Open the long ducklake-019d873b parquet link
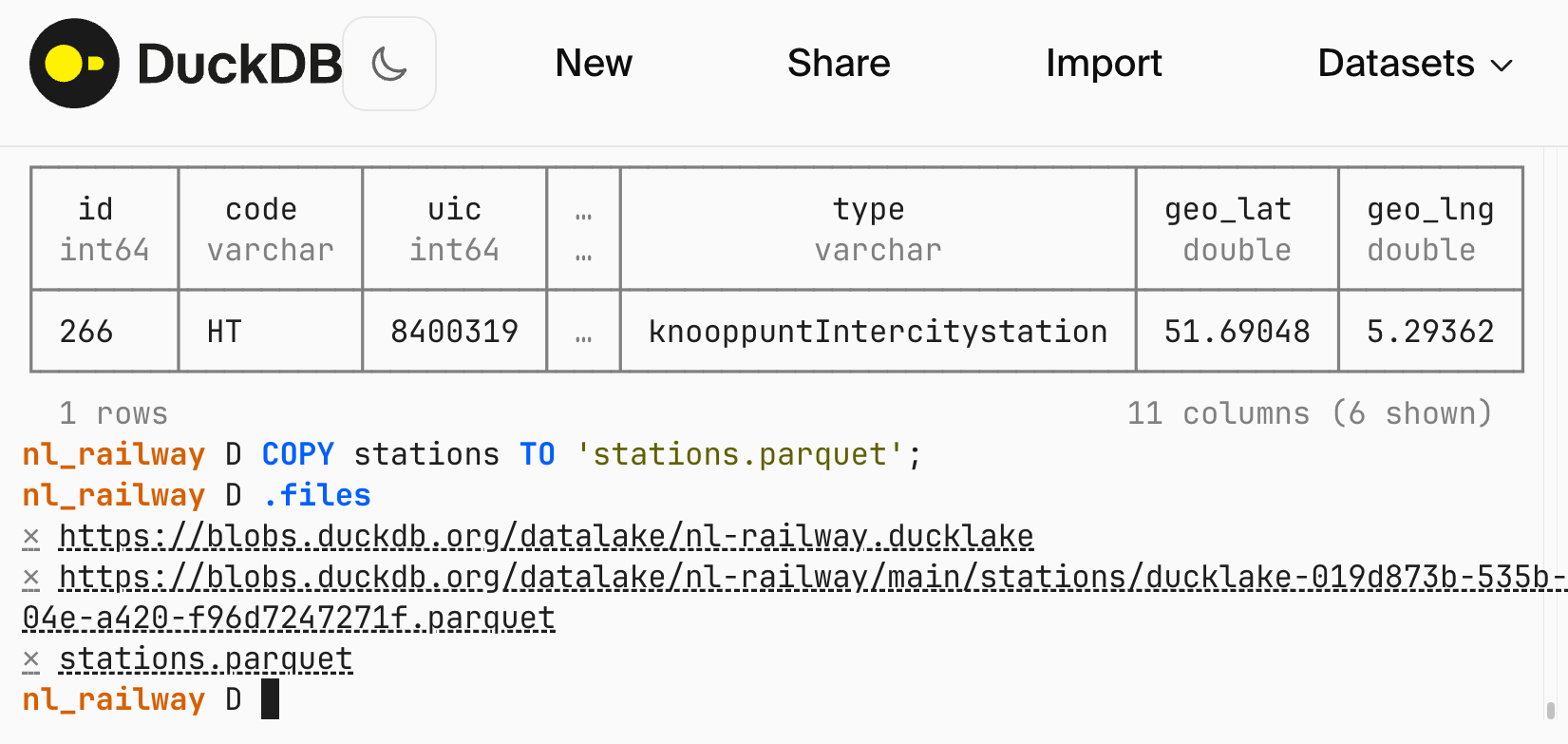This screenshot has width=1568, height=744. (807, 578)
